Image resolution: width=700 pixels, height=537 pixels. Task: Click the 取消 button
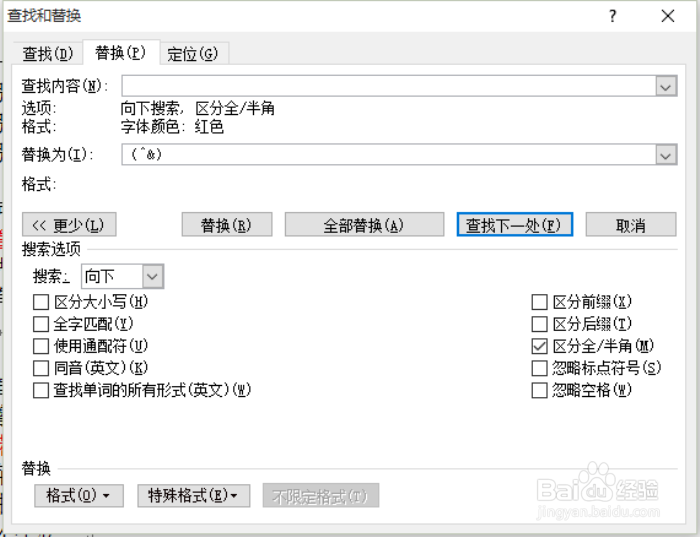click(x=631, y=225)
